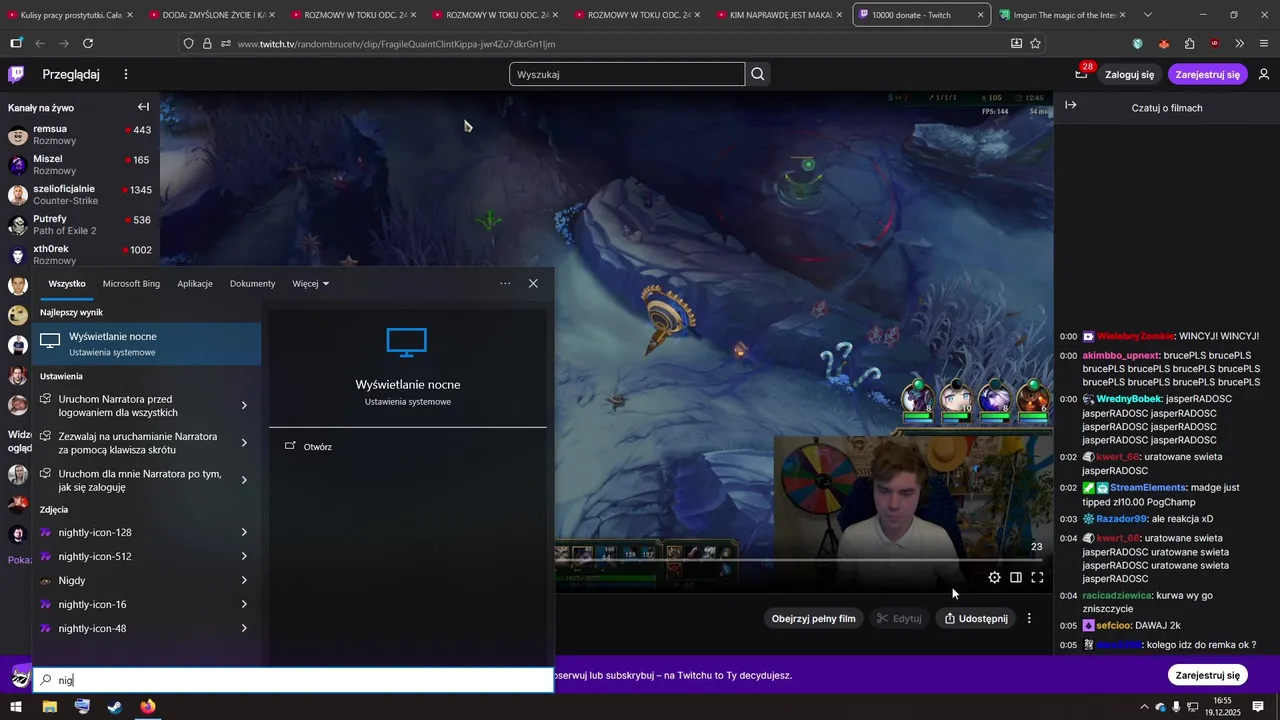Select the Wszystko search tab

click(67, 284)
